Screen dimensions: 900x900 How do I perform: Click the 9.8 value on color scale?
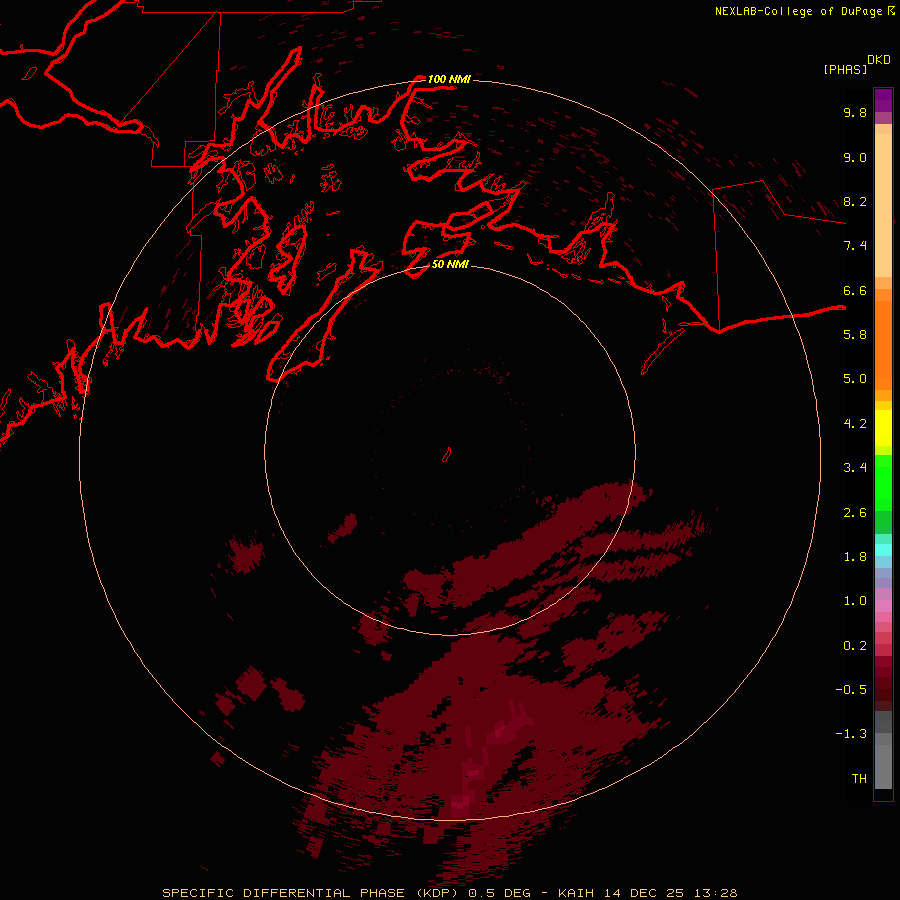[855, 112]
